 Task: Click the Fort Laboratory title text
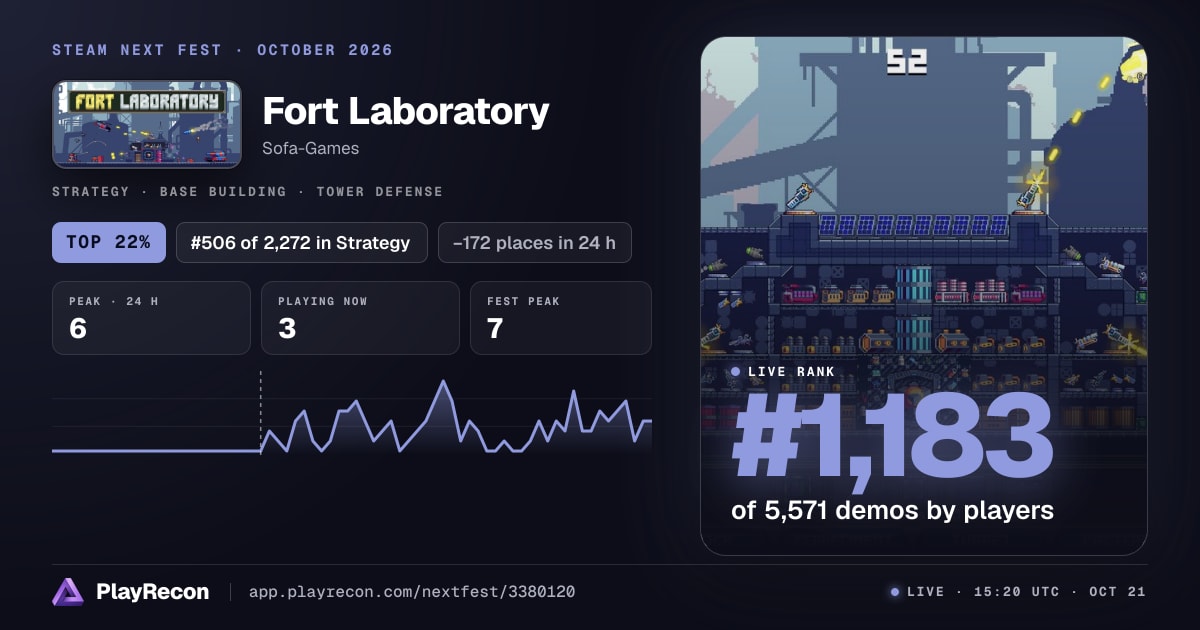point(405,111)
